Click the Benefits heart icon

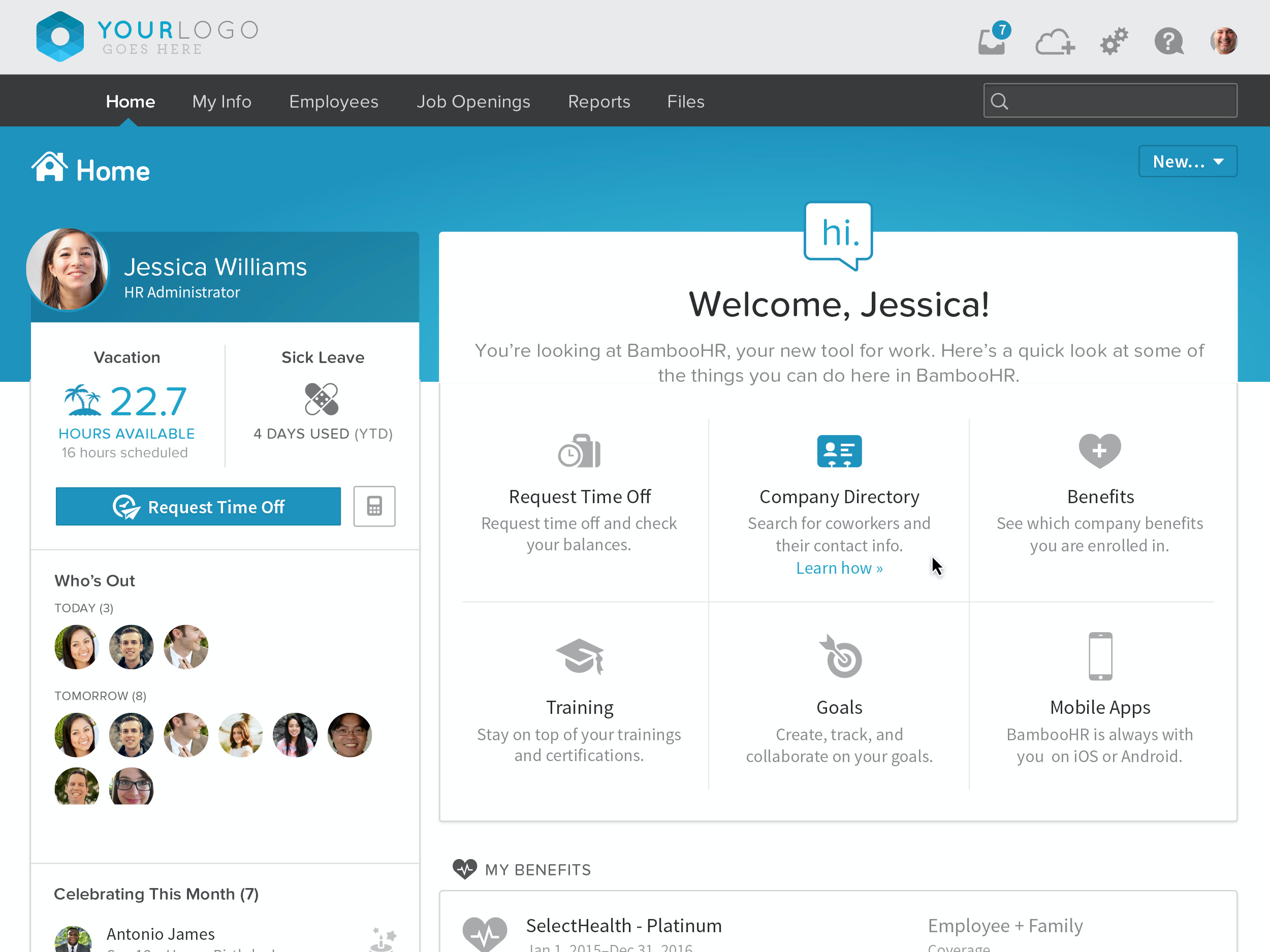(1099, 451)
